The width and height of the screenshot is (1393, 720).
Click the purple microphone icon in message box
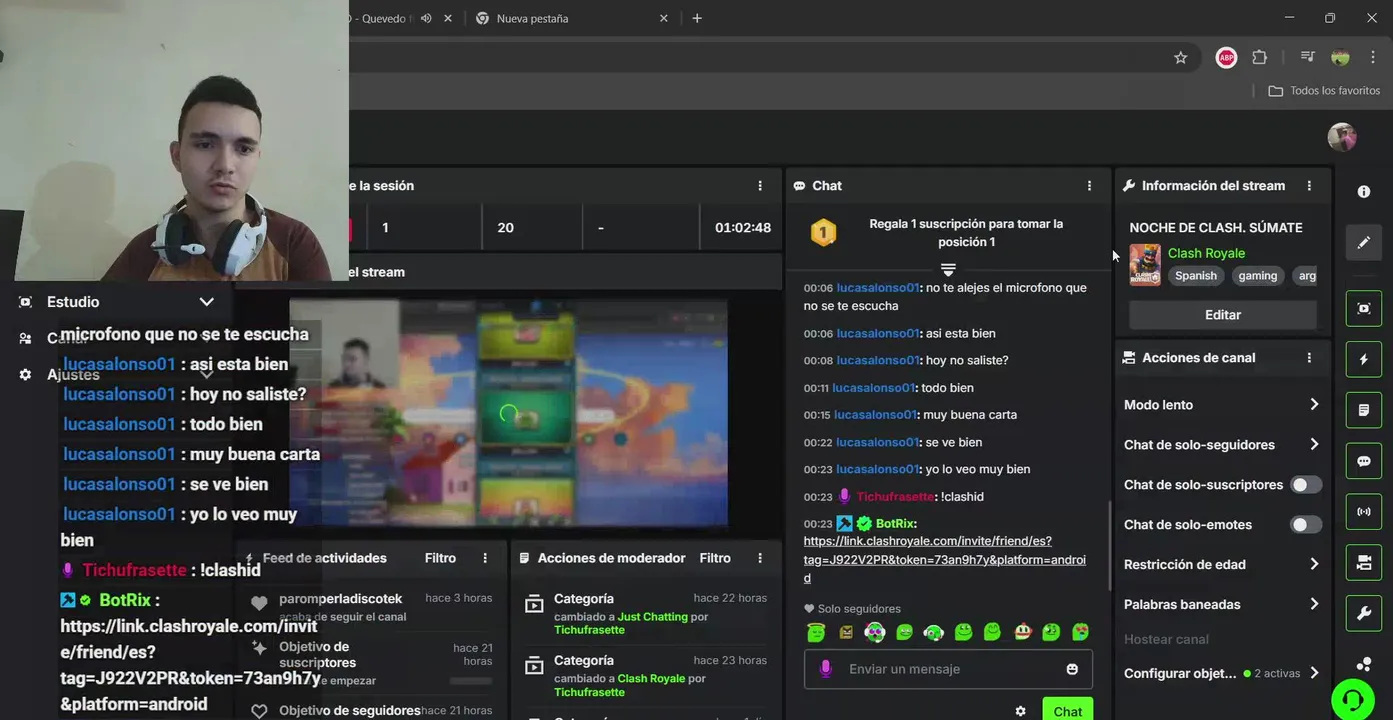(825, 669)
